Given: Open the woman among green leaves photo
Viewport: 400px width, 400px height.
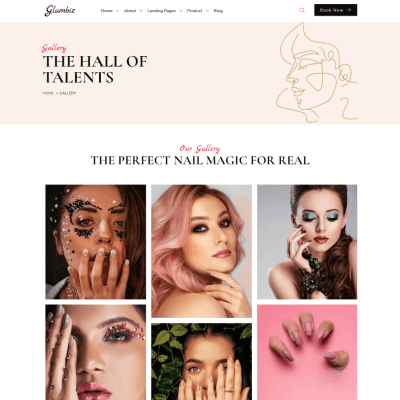Looking at the screenshot, I should 201,361.
